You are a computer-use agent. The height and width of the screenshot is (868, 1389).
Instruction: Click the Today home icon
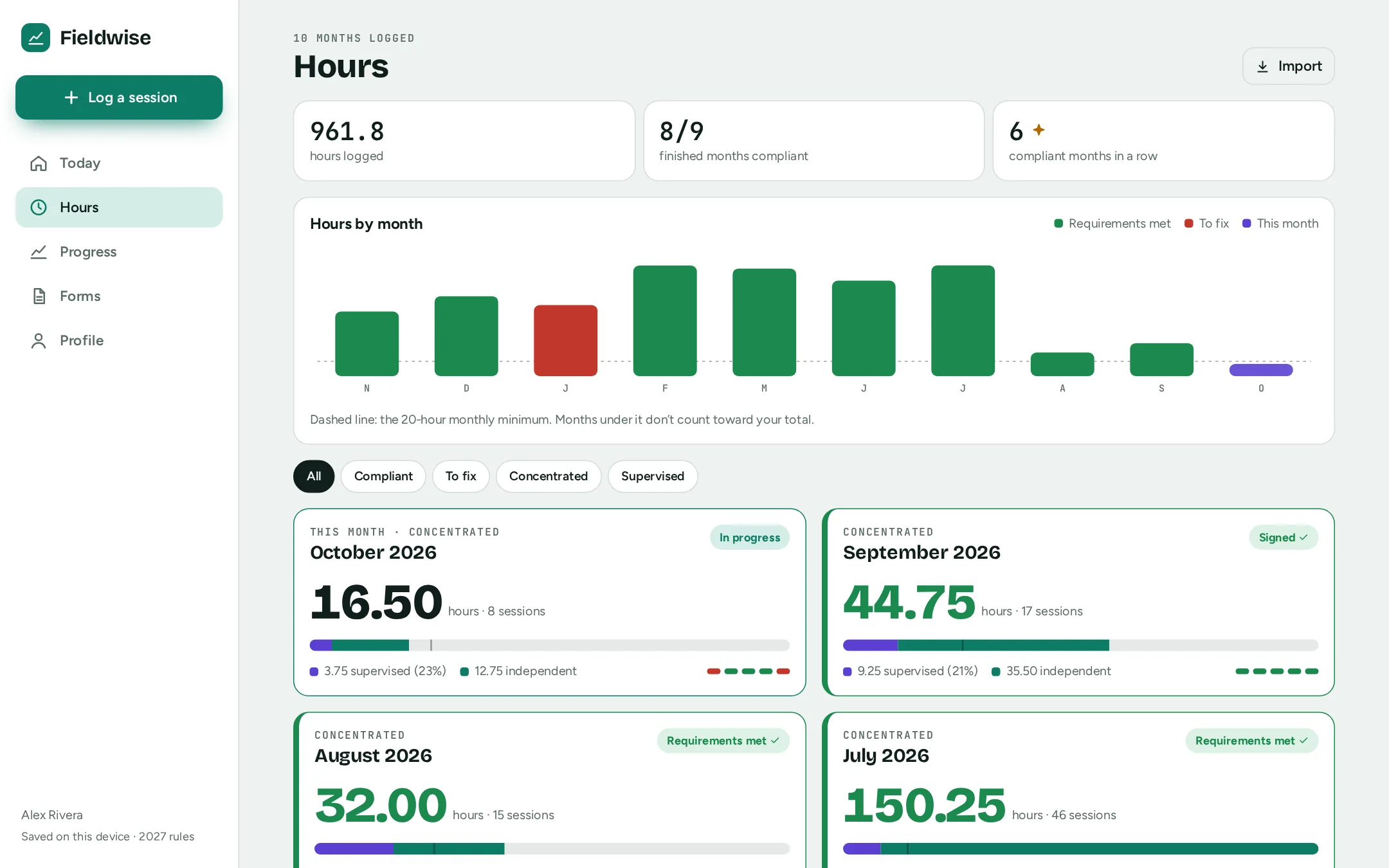[x=39, y=163]
